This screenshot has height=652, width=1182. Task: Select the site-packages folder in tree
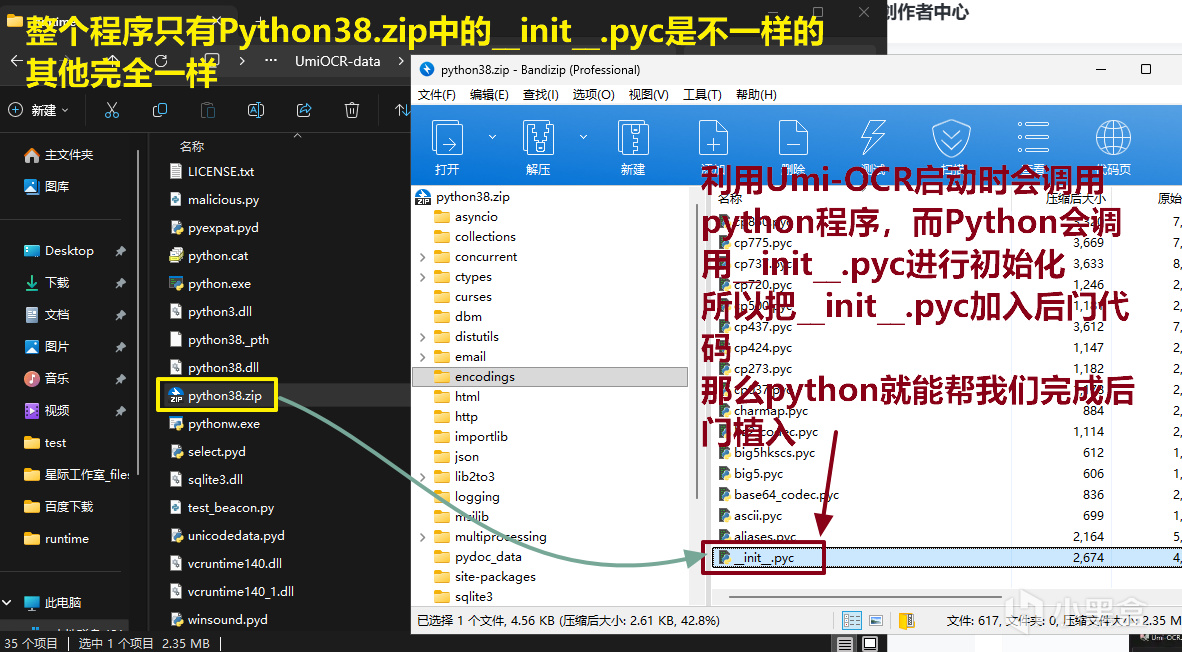click(x=485, y=577)
